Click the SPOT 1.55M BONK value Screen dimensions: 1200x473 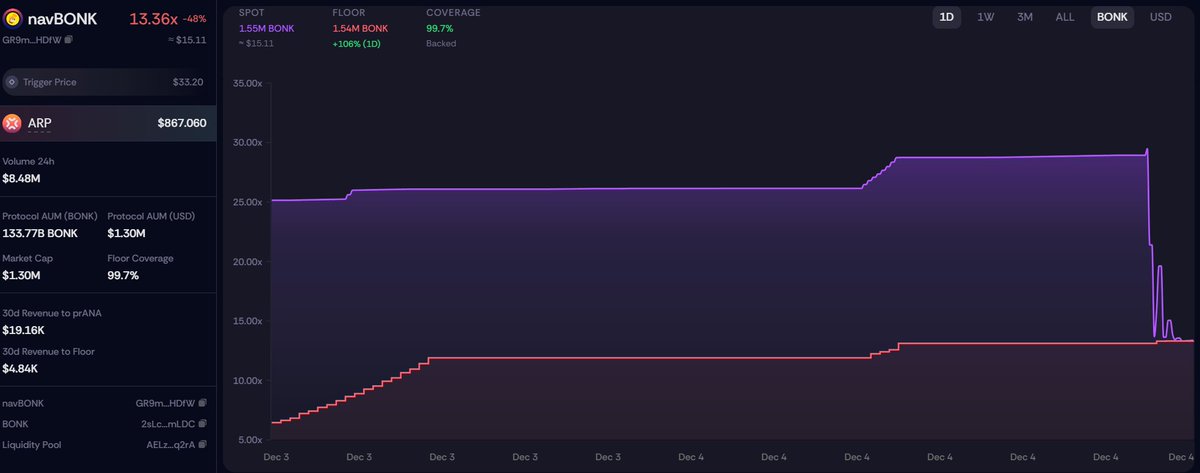click(268, 28)
